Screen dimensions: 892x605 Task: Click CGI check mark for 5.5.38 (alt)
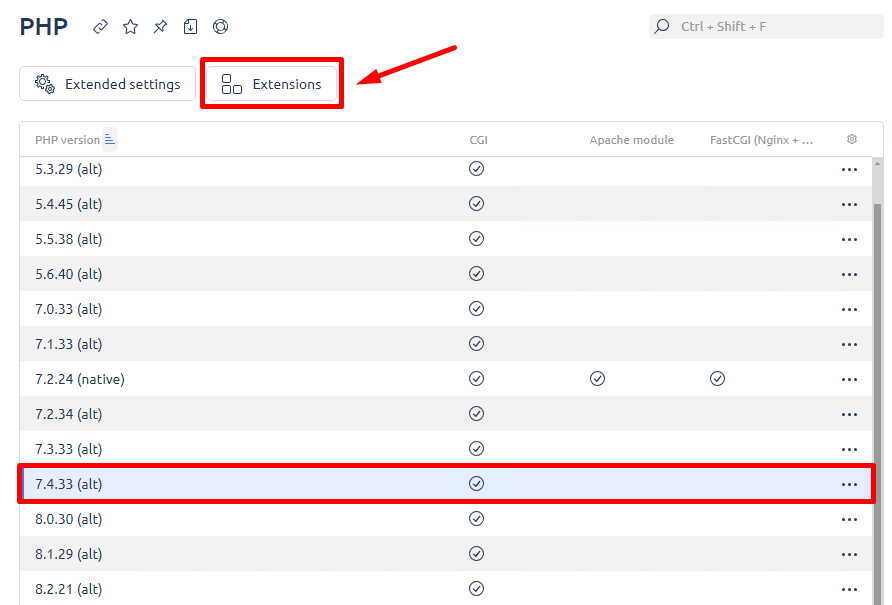476,238
